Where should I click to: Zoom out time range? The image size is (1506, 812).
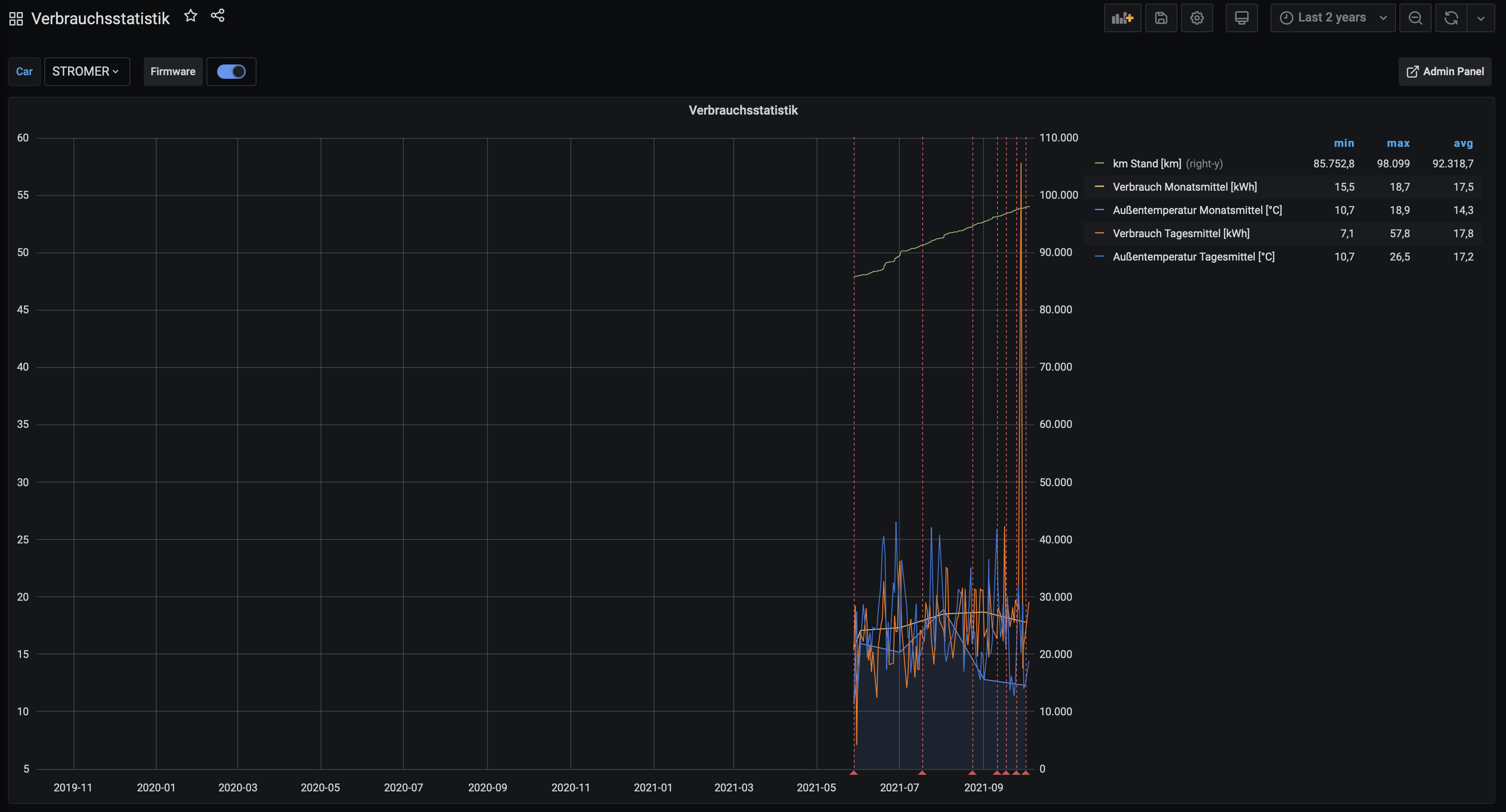click(x=1415, y=18)
